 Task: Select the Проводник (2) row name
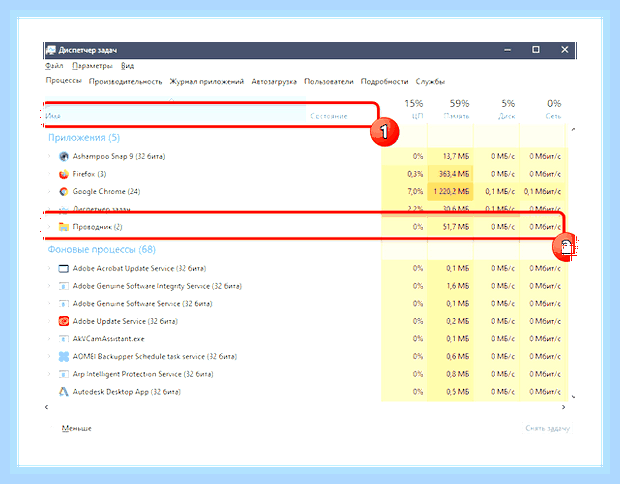tap(97, 227)
